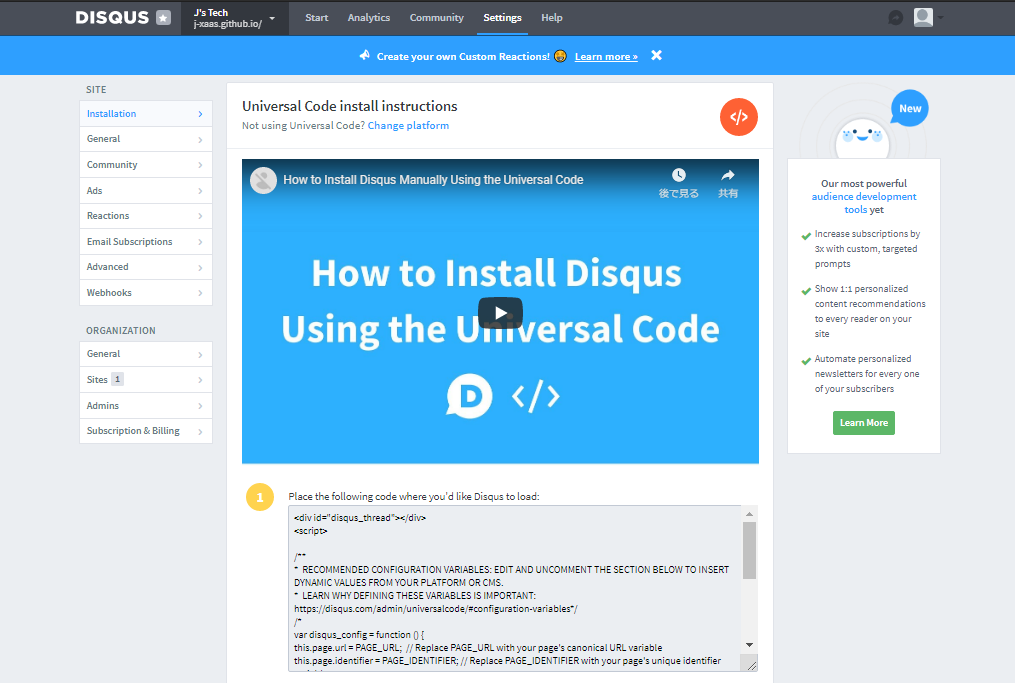Viewport: 1015px width, 683px height.
Task: Open Sites in Organization sidebar
Action: 146,379
